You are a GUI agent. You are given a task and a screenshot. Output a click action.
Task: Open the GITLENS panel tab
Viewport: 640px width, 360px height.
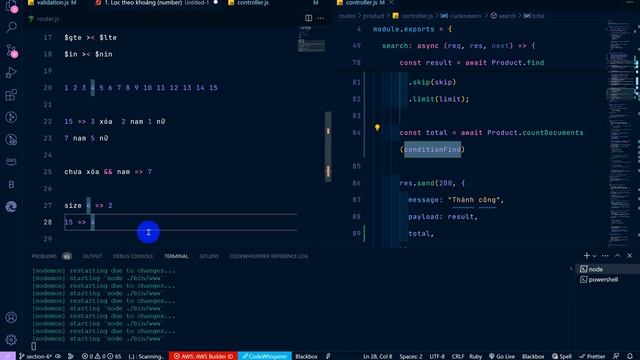point(209,256)
